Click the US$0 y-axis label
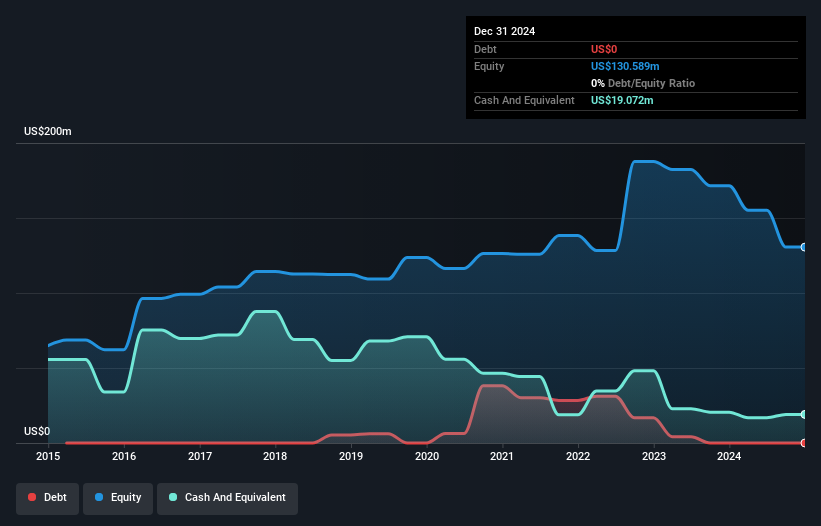The image size is (821, 526). tap(37, 431)
